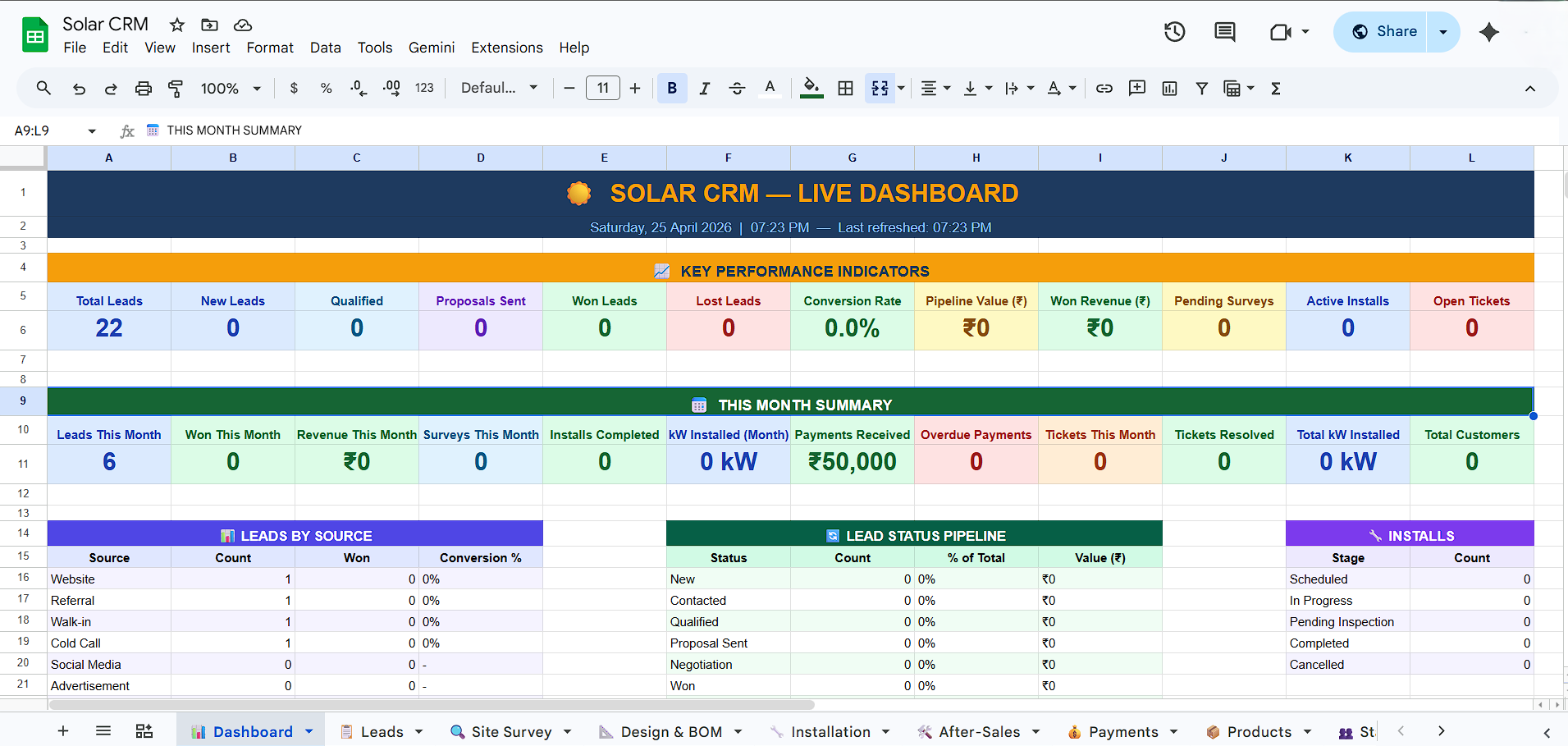This screenshot has height=746, width=1568.
Task: Select the strikethrough tool
Action: coord(737,88)
